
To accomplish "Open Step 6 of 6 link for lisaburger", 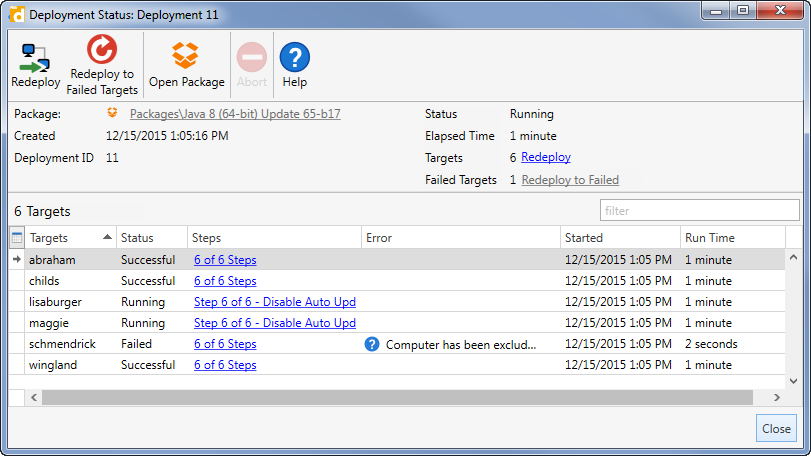I will click(x=274, y=302).
